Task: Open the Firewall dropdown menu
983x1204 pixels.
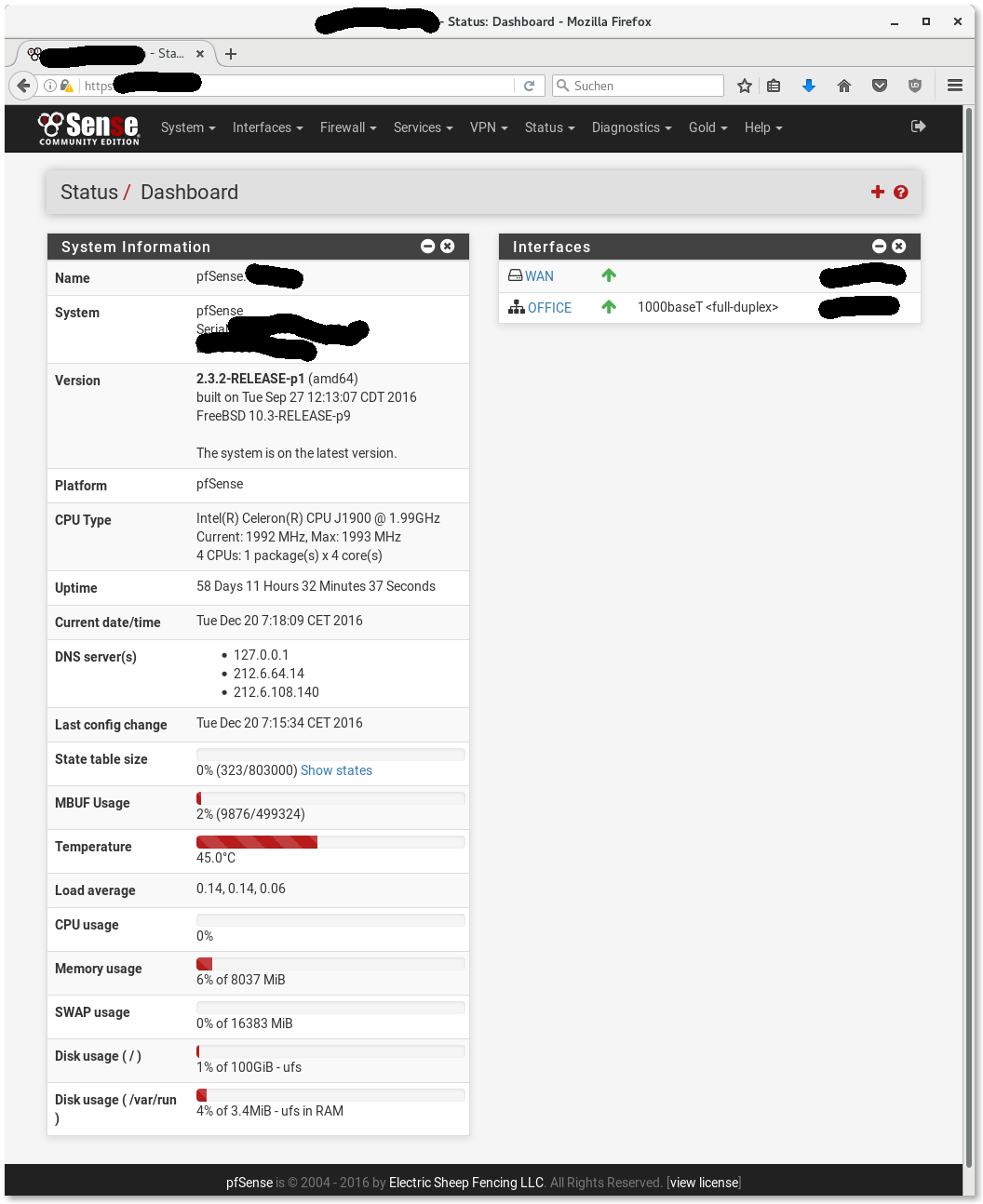Action: click(347, 127)
